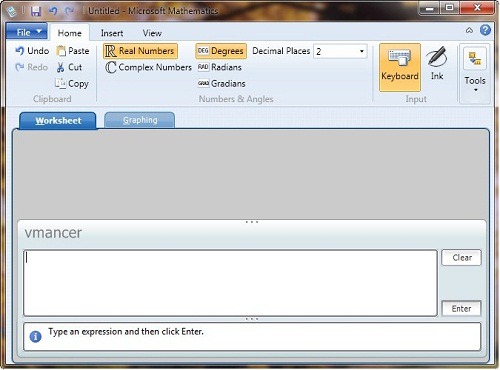Click Undo in the Clipboard group
The width and height of the screenshot is (500, 370).
[32, 51]
